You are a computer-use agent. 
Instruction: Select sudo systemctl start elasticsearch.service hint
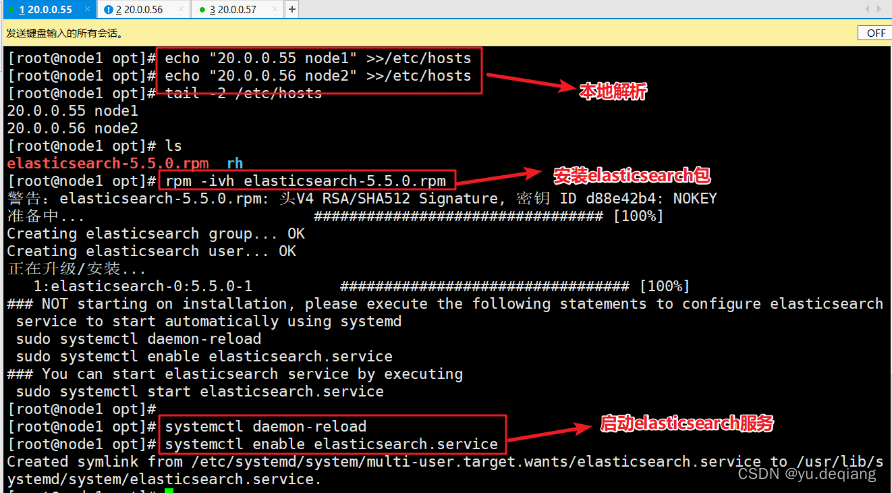click(x=199, y=392)
